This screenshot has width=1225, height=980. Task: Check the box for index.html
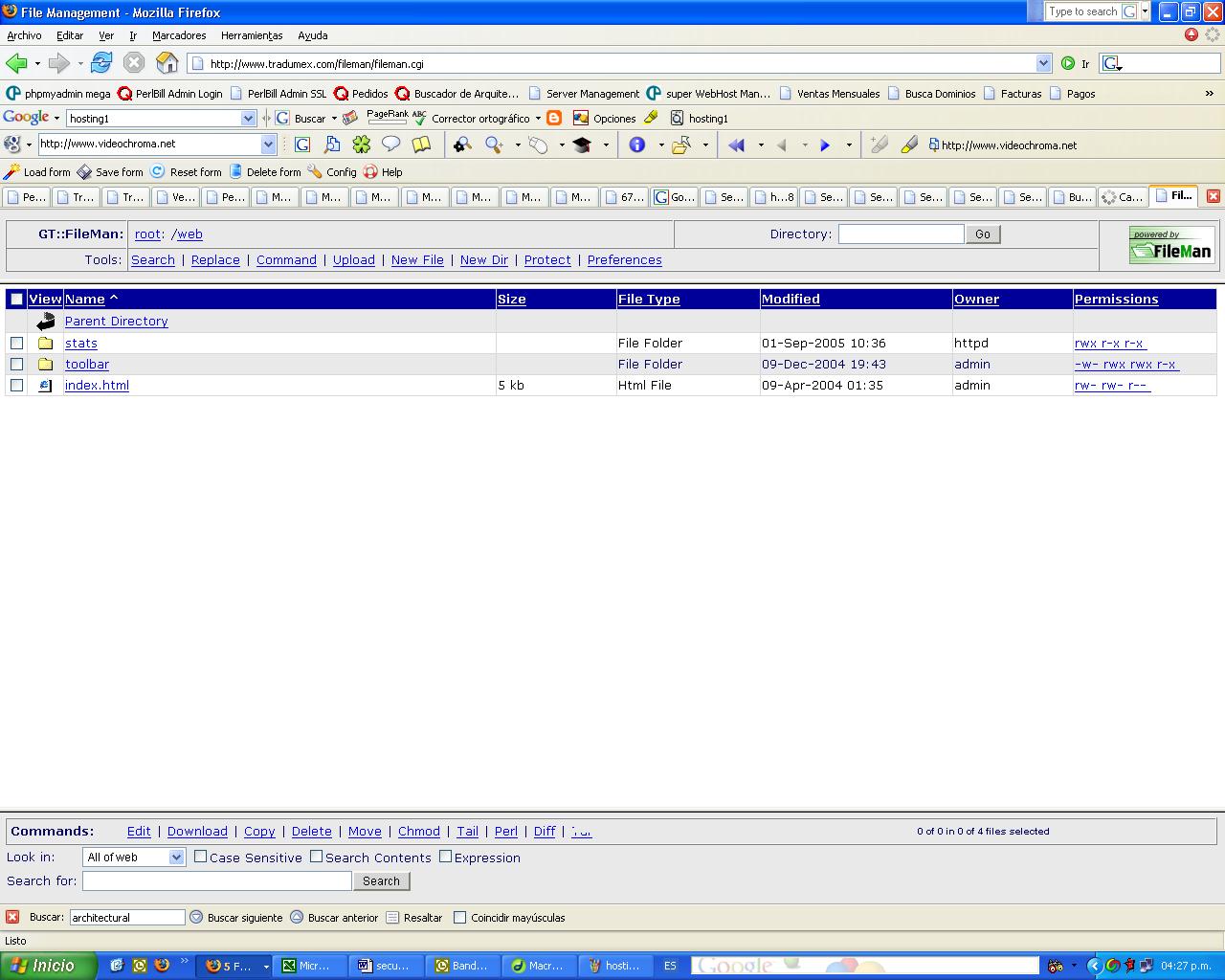click(x=16, y=386)
